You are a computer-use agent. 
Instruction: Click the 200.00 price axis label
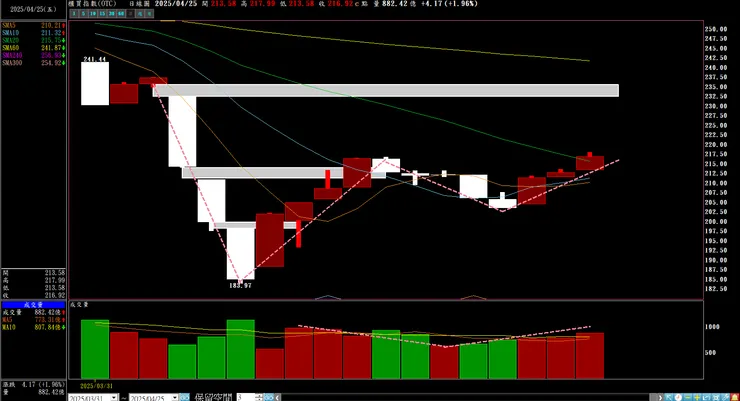coord(716,221)
